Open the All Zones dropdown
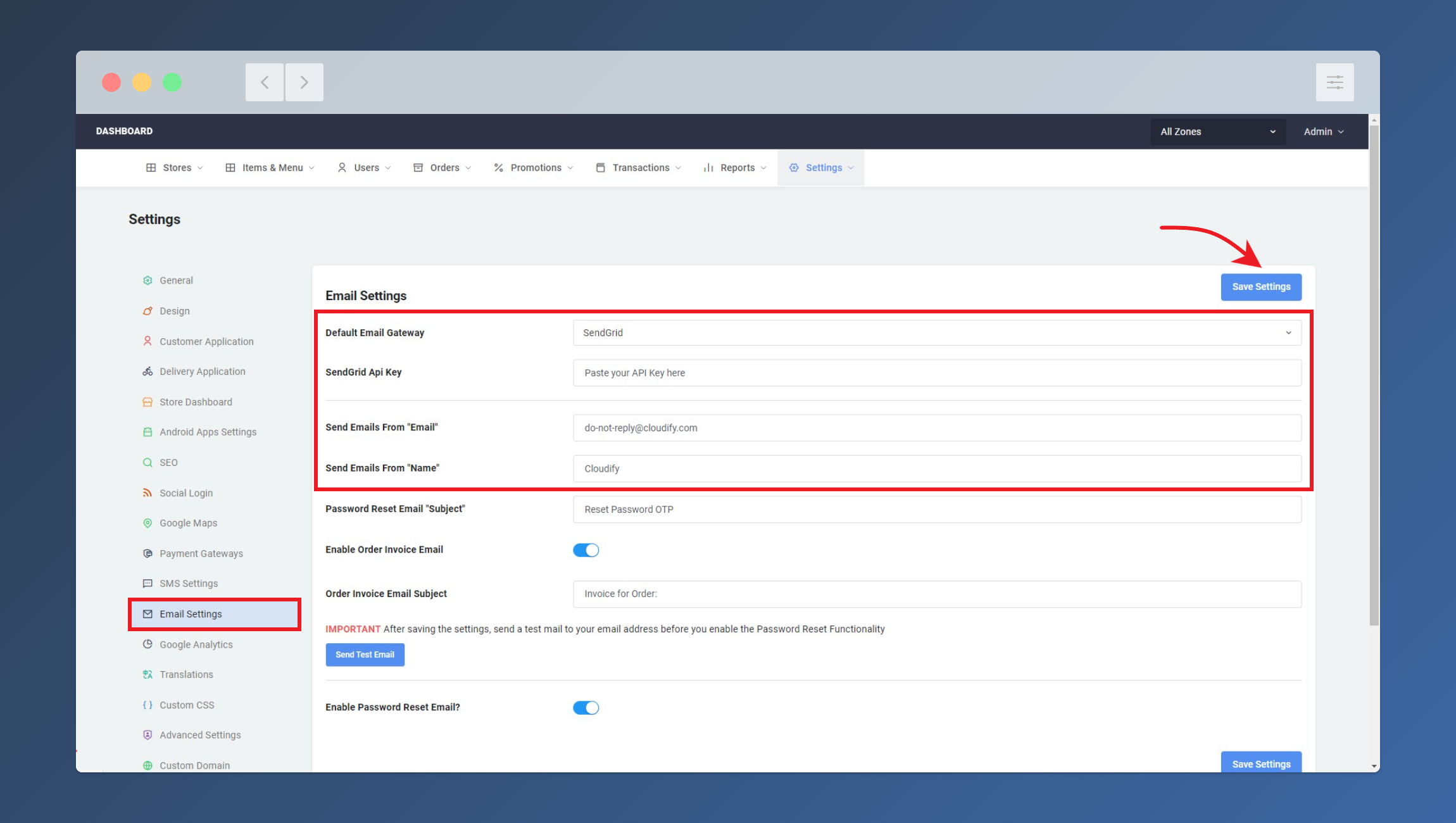 coord(1218,132)
